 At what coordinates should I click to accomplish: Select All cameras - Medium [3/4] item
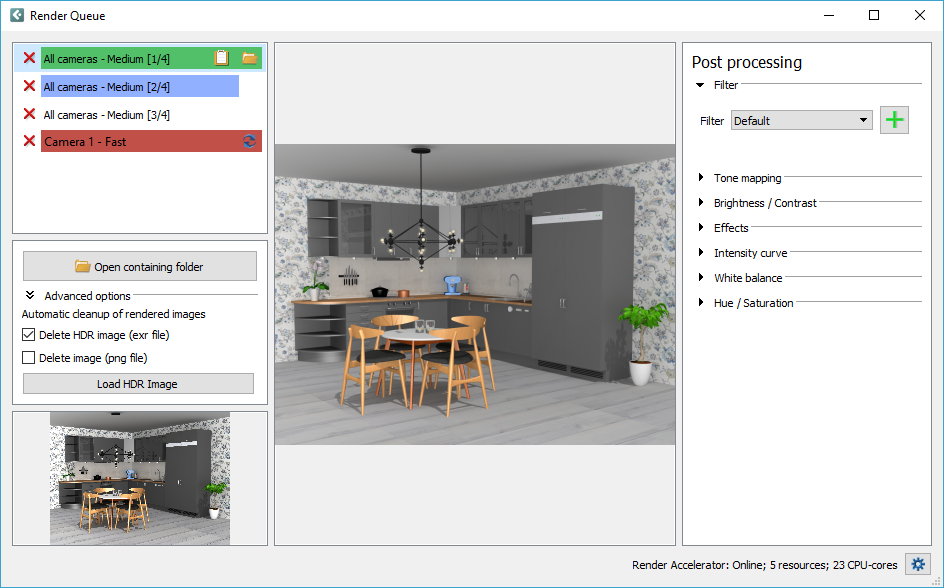coord(107,114)
